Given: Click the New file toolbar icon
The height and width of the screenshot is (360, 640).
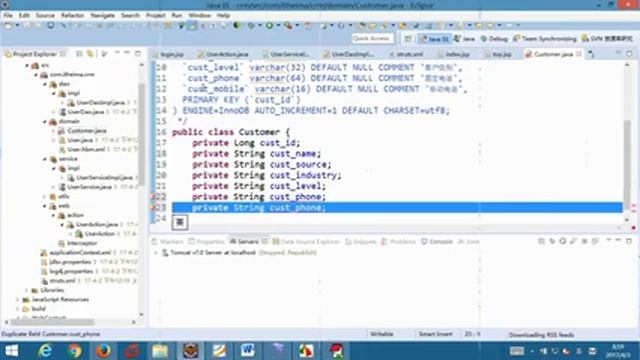Looking at the screenshot, I should [8, 25].
